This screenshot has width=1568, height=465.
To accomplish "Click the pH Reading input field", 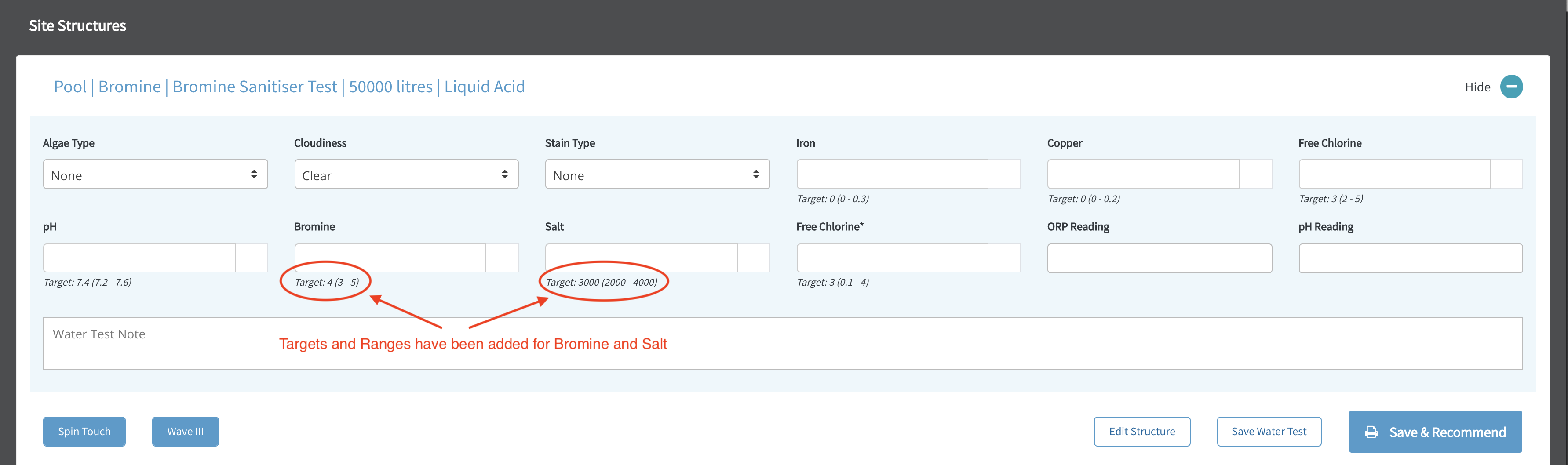I will (1410, 258).
